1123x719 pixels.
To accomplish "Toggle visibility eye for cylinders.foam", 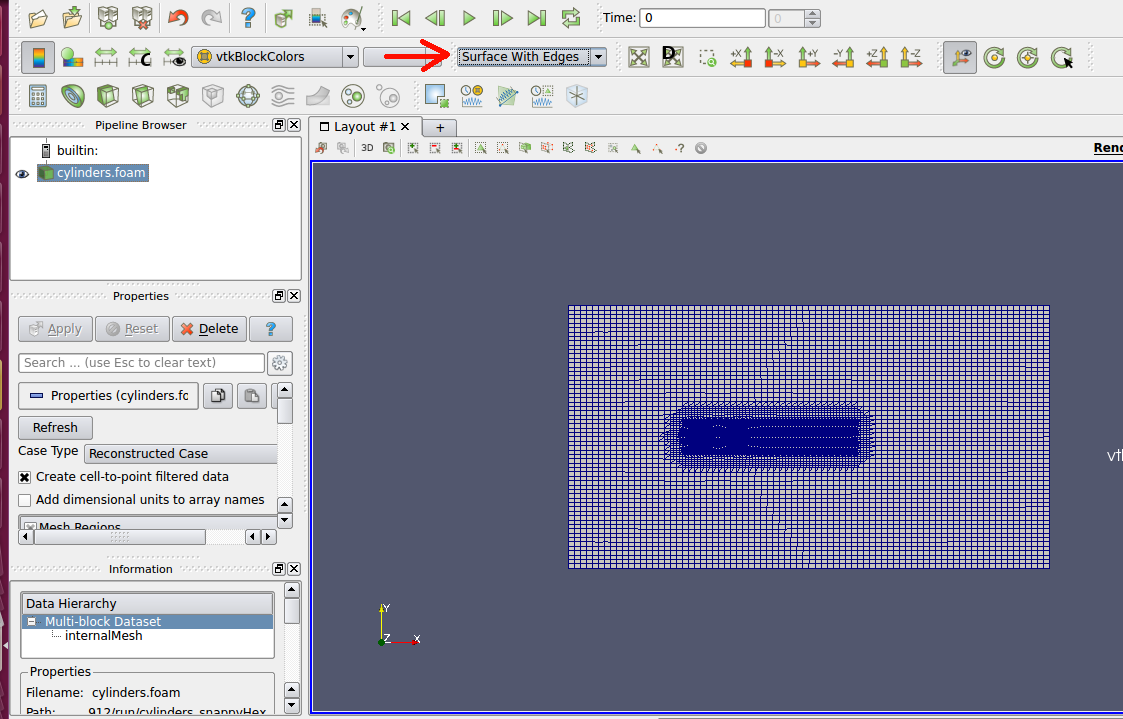I will coord(22,174).
